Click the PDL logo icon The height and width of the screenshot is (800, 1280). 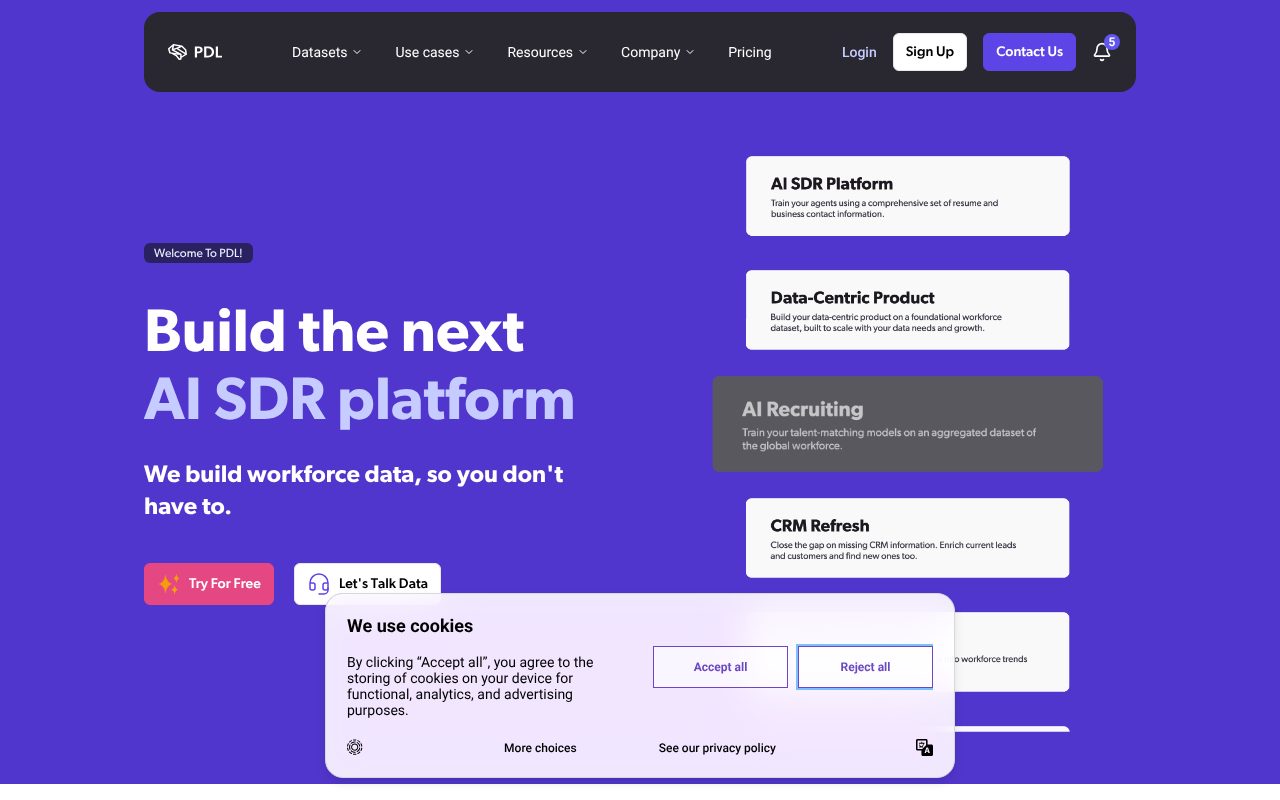point(177,52)
